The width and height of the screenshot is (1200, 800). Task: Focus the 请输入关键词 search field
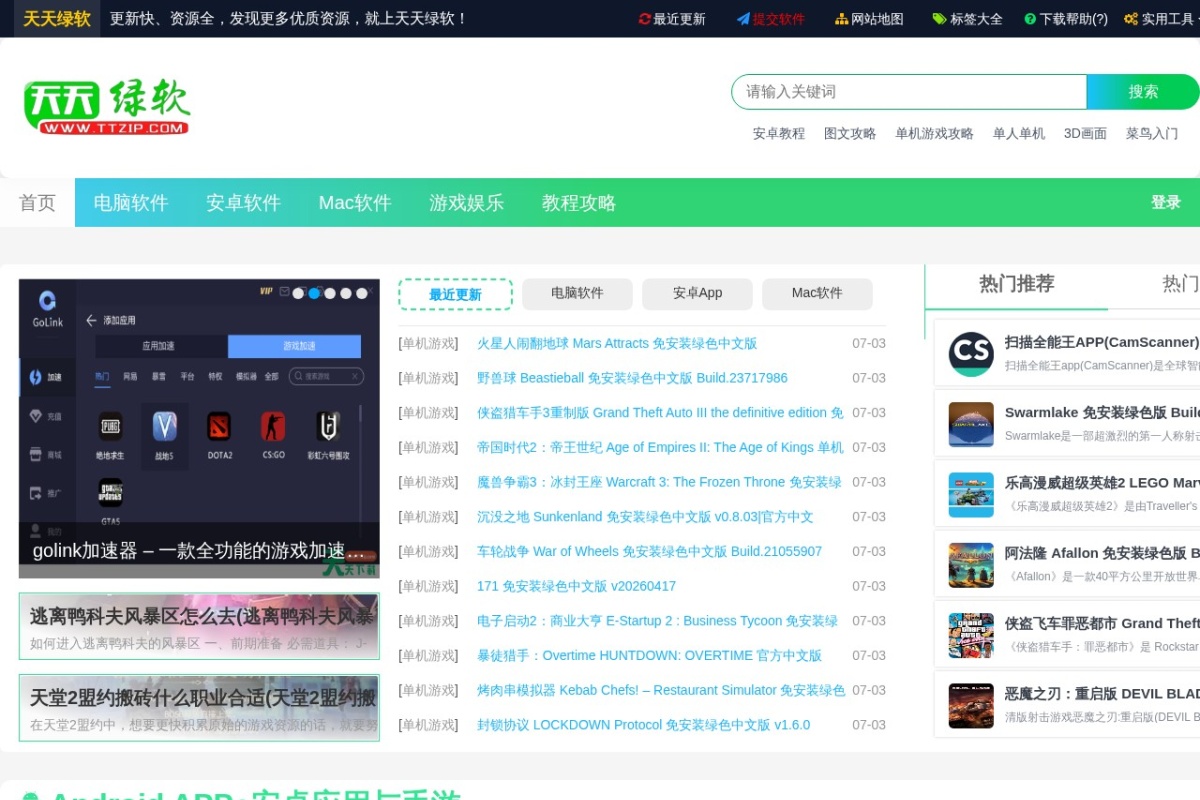pos(909,92)
